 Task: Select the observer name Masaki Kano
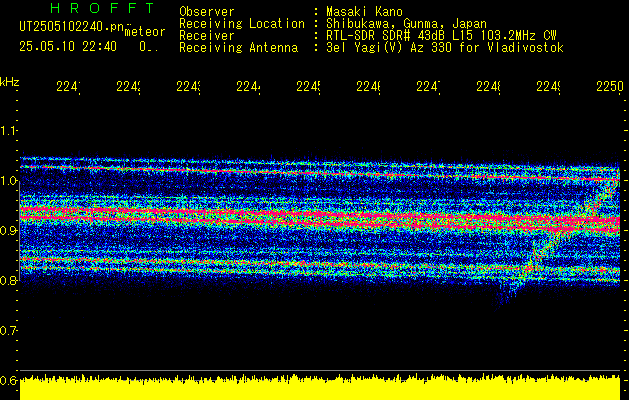364,12
